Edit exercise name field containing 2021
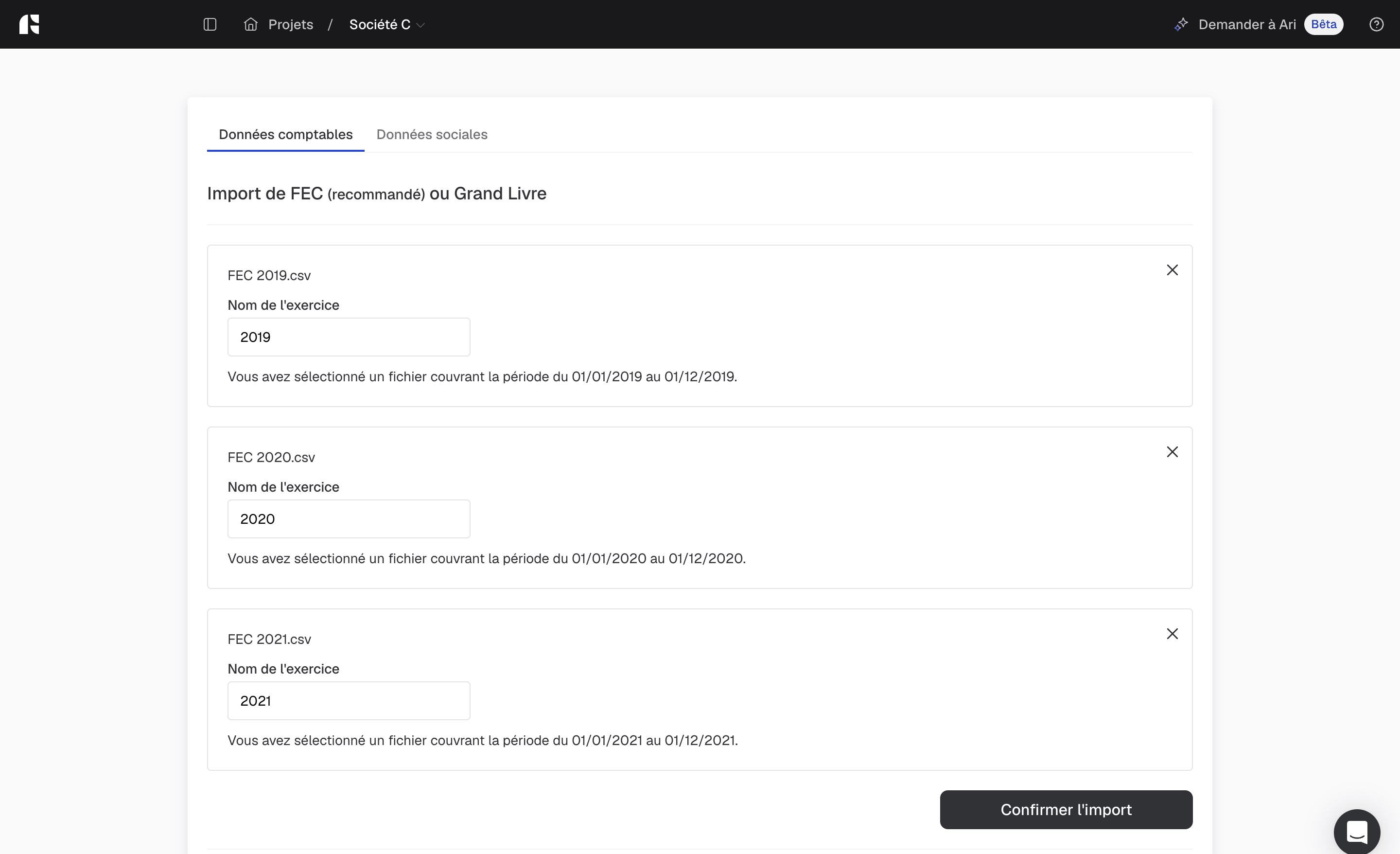Screen dimensions: 1400x854 [x=349, y=701]
